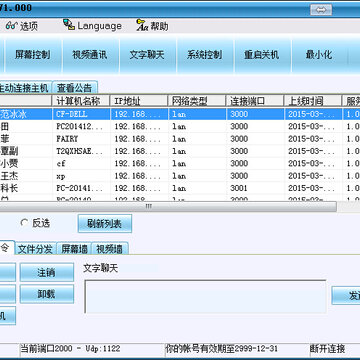This screenshot has height=360, width=360.
Task: Switch to the 主动连接主机 tab
Action: coord(25,88)
